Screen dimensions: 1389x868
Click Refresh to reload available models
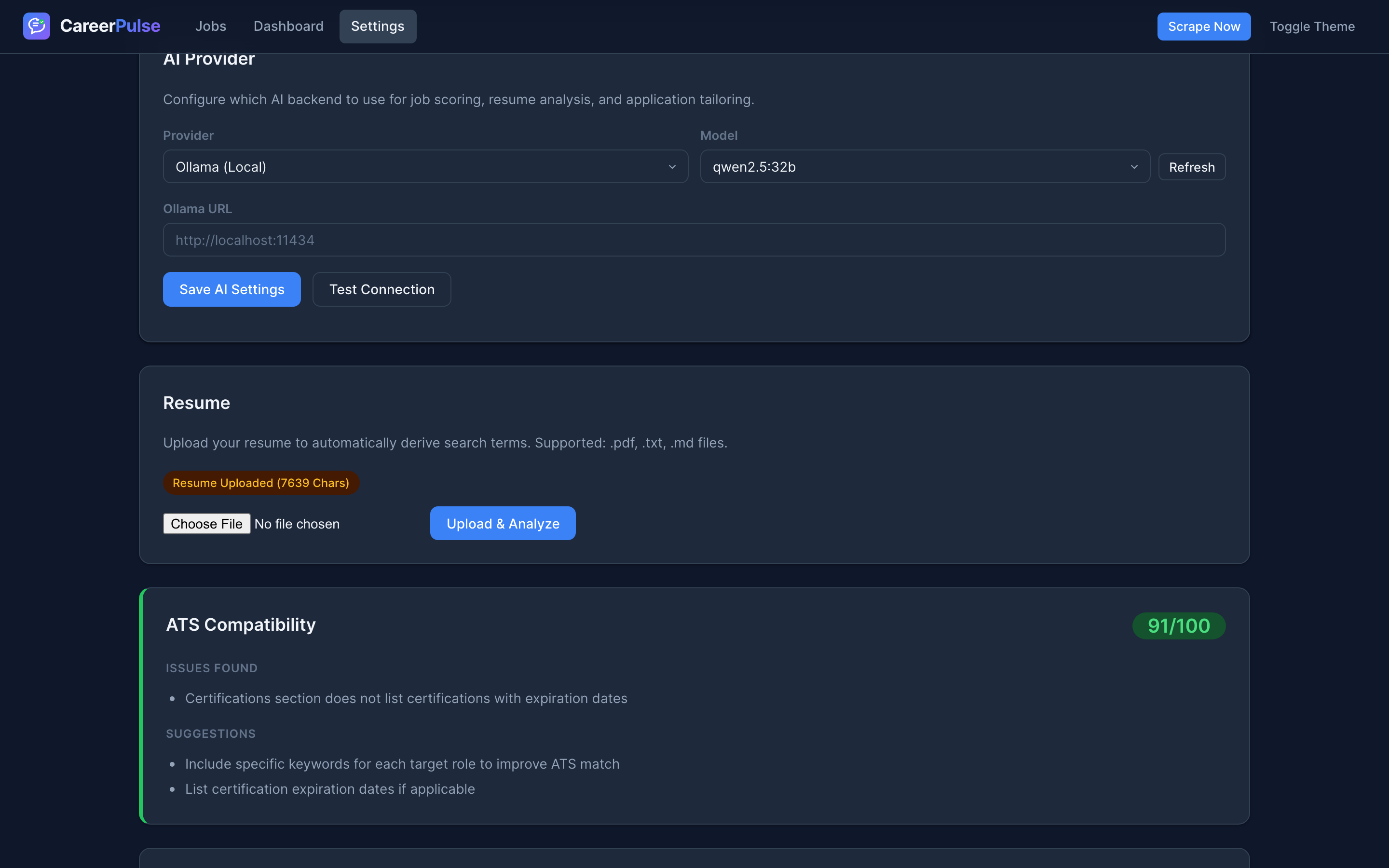(1192, 166)
